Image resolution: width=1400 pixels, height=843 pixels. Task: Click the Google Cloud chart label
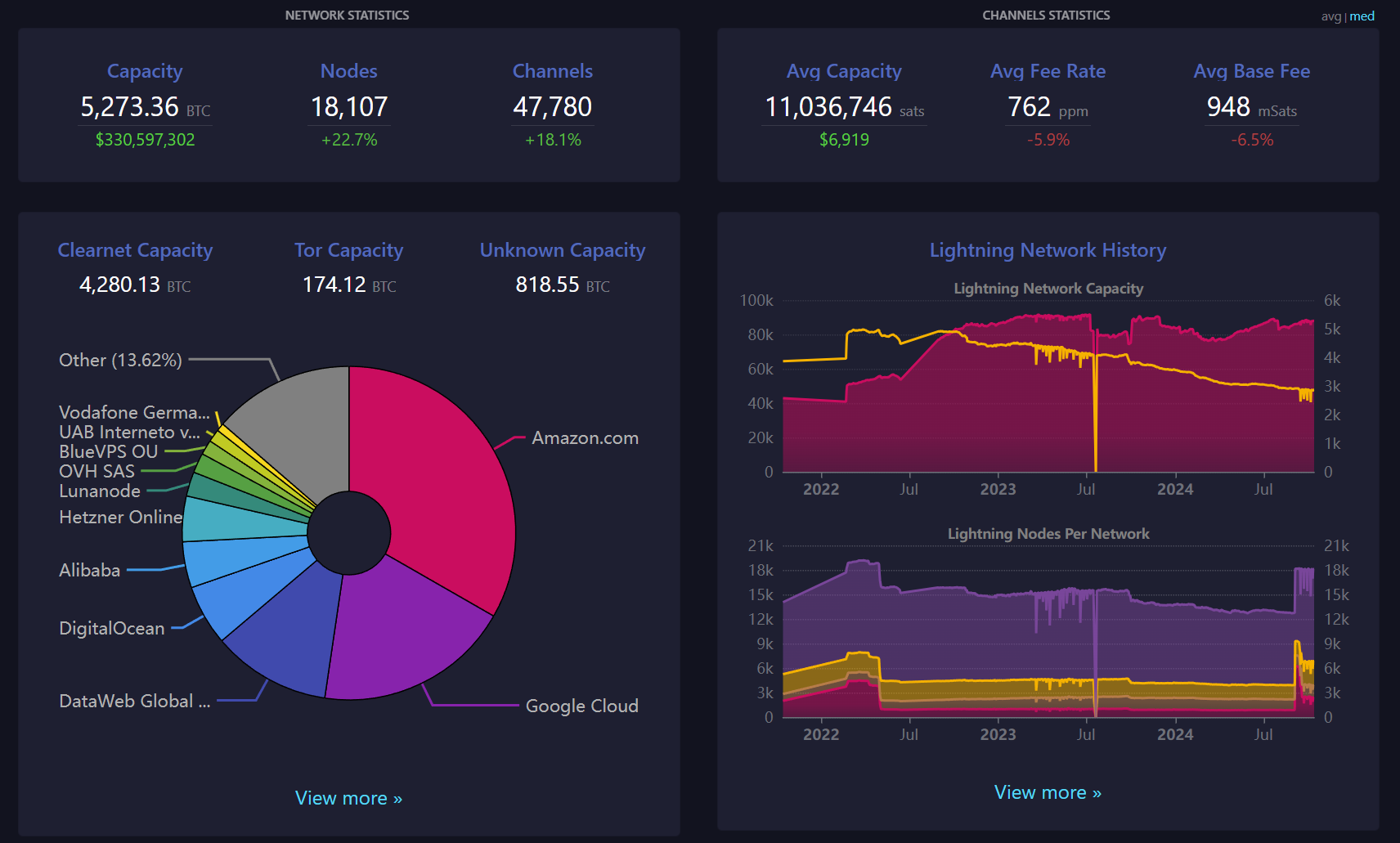pyautogui.click(x=581, y=706)
